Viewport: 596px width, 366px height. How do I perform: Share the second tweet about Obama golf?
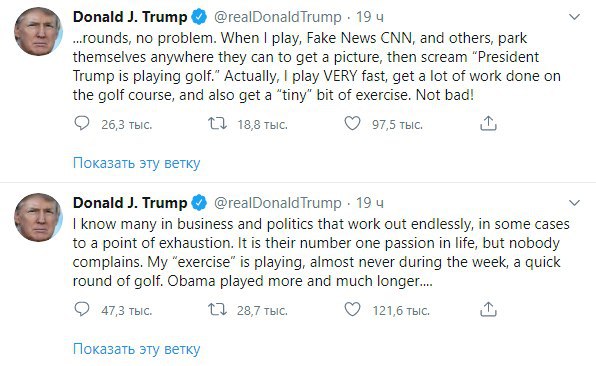pyautogui.click(x=488, y=309)
